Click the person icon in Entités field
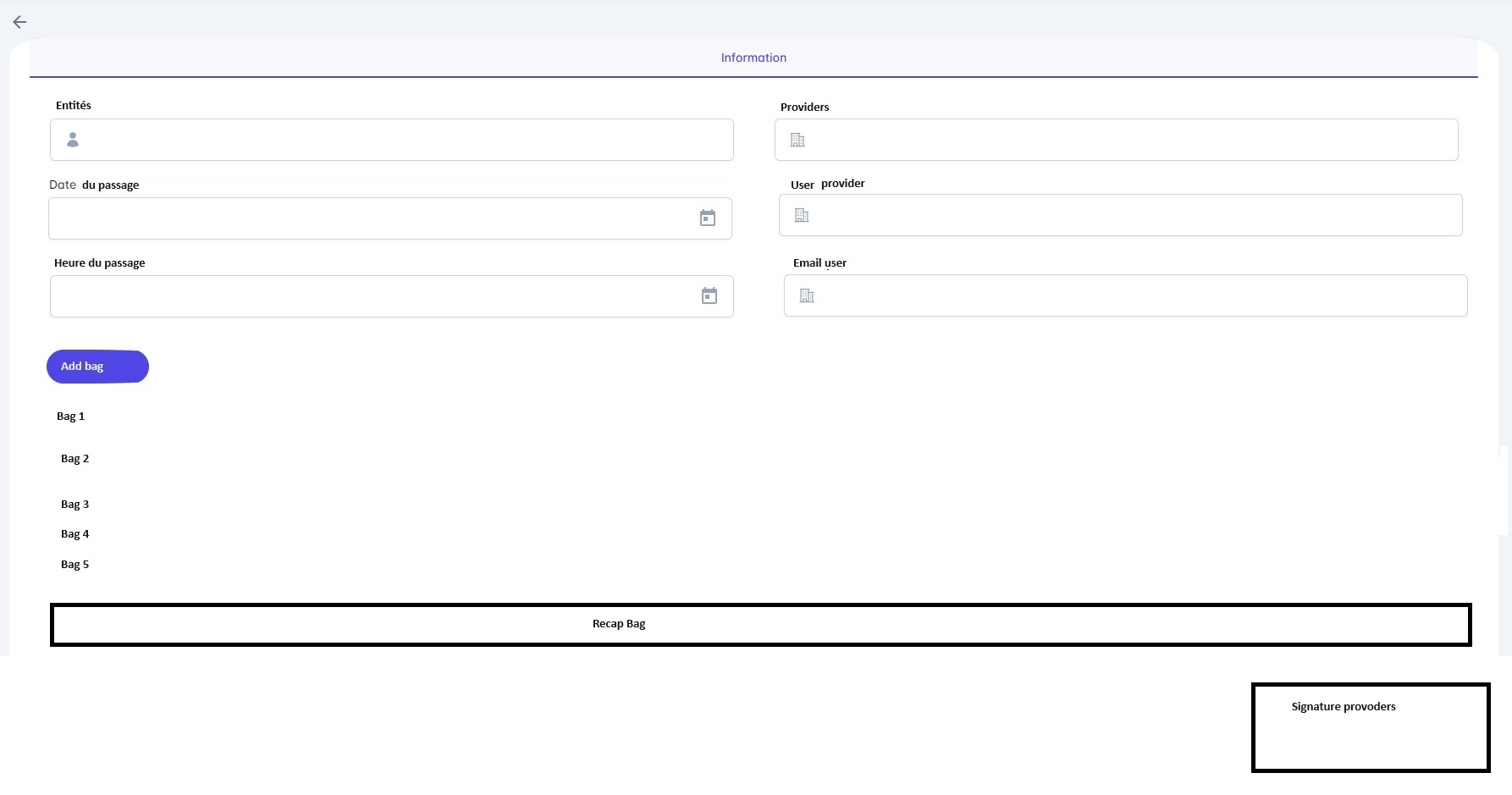The image size is (1512, 795). pyautogui.click(x=73, y=140)
